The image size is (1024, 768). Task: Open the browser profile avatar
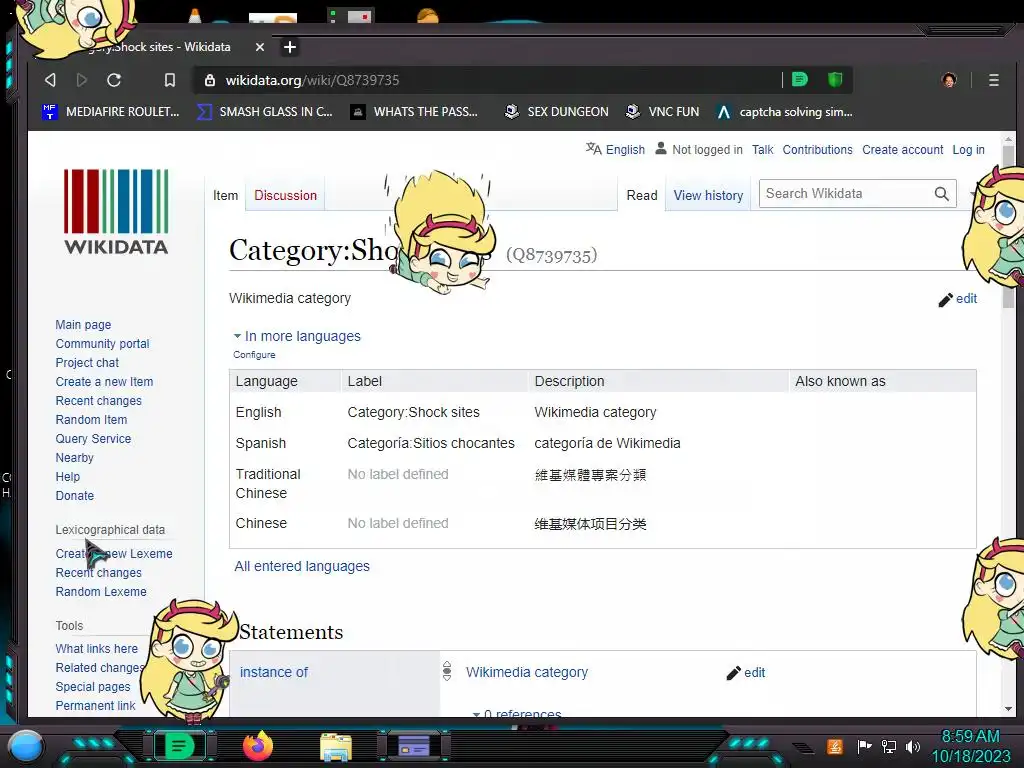point(949,80)
